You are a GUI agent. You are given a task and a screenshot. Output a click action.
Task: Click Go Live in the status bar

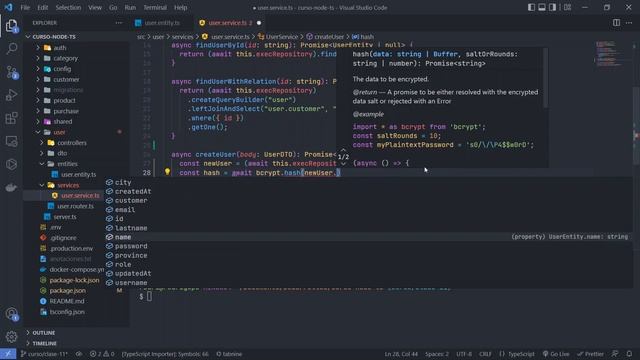[556, 354]
